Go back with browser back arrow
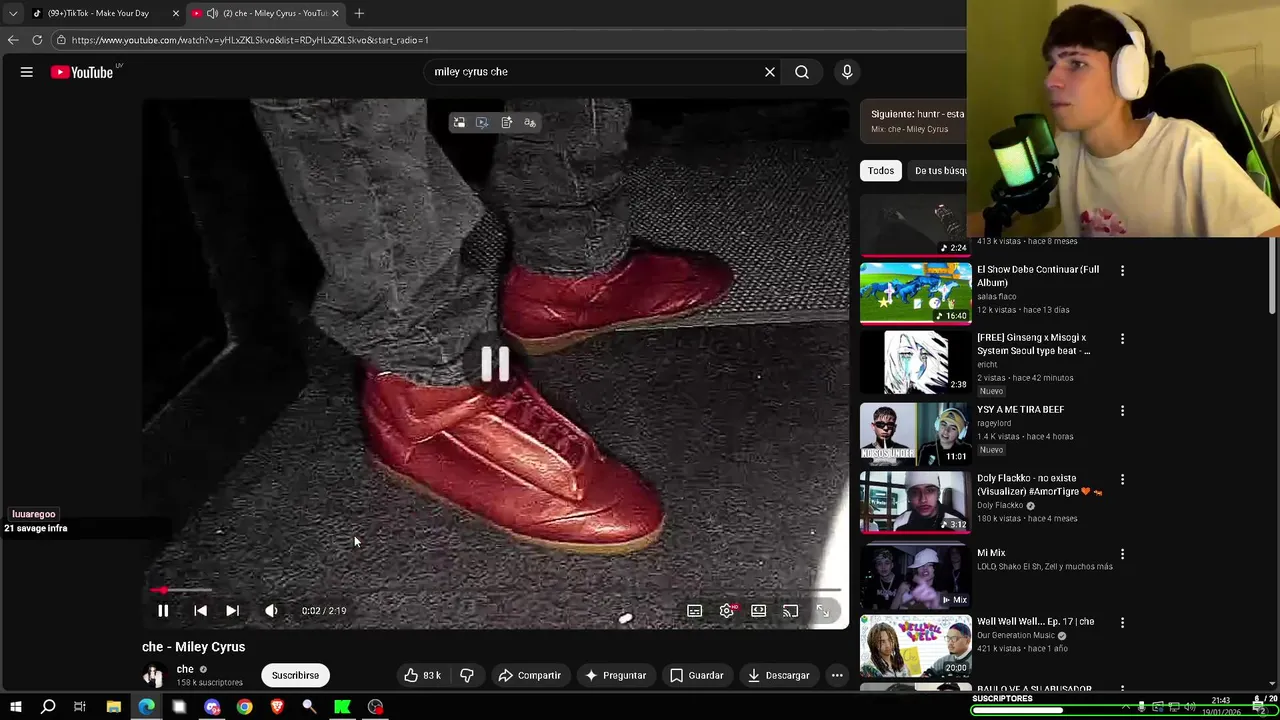This screenshot has height=720, width=1280. pos(13,40)
